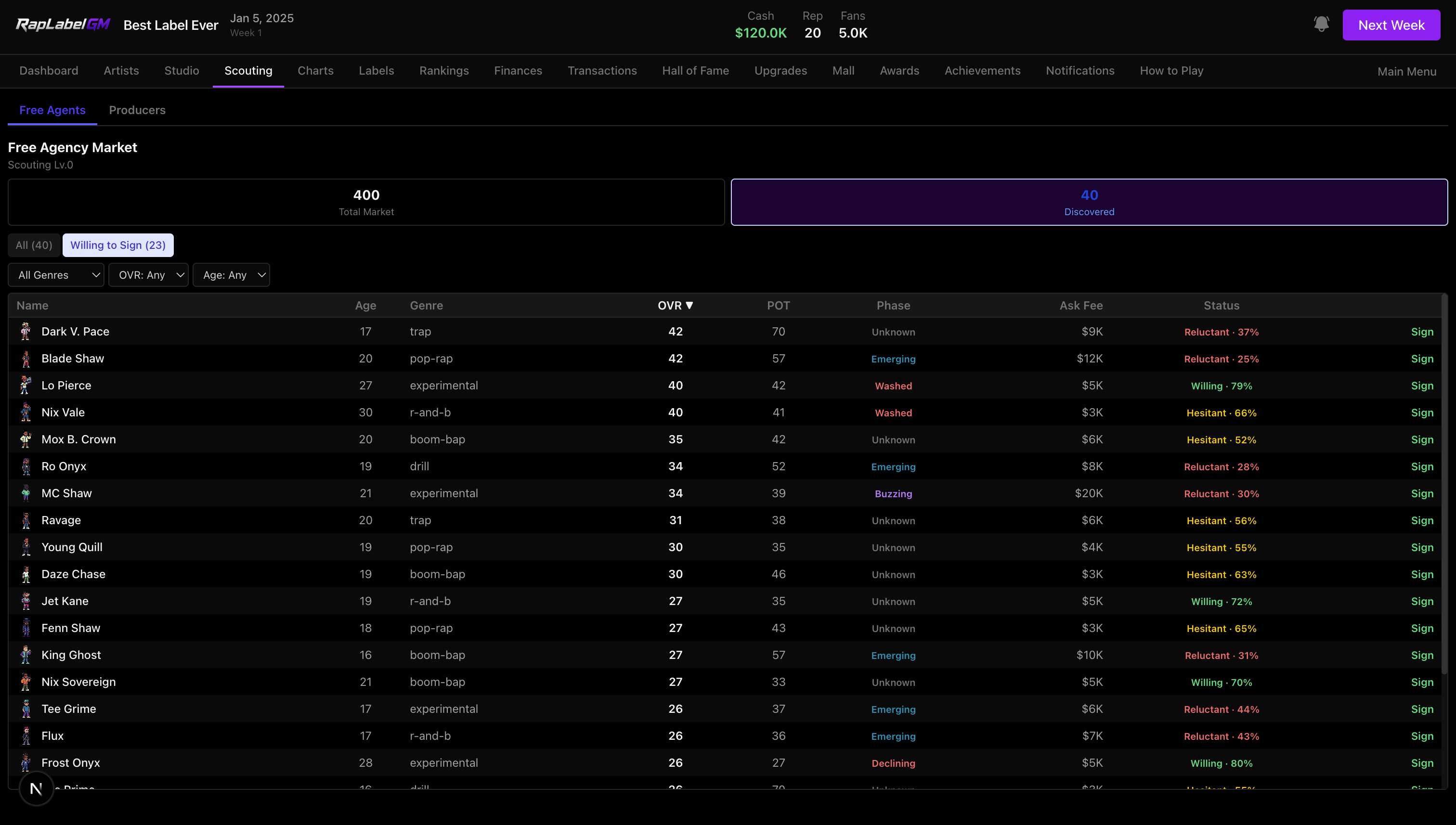Screen dimensions: 1456x825
Task: Click Flux's avatar icon
Action: pos(26,735)
